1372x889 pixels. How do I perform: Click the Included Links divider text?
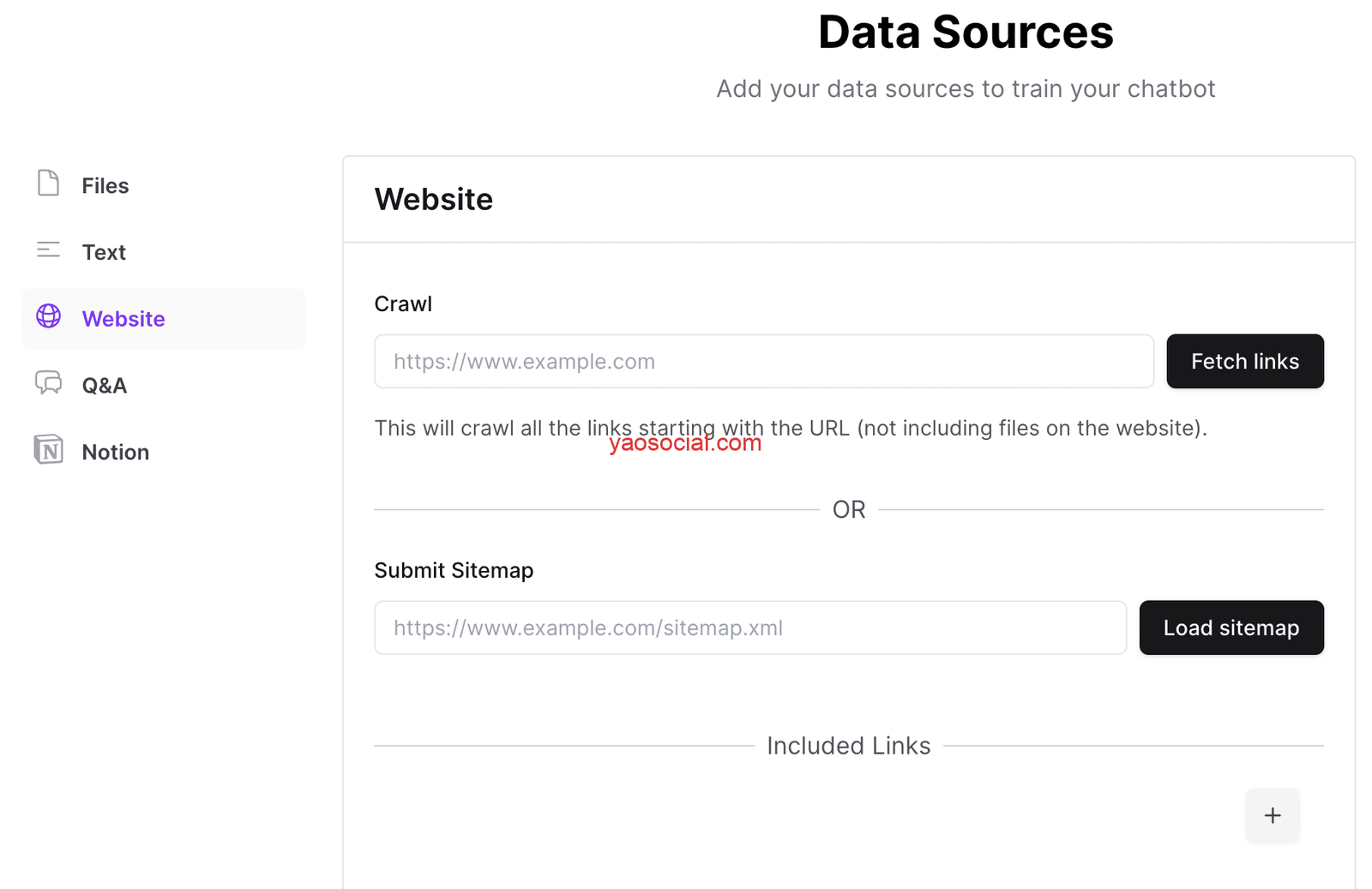pyautogui.click(x=848, y=746)
